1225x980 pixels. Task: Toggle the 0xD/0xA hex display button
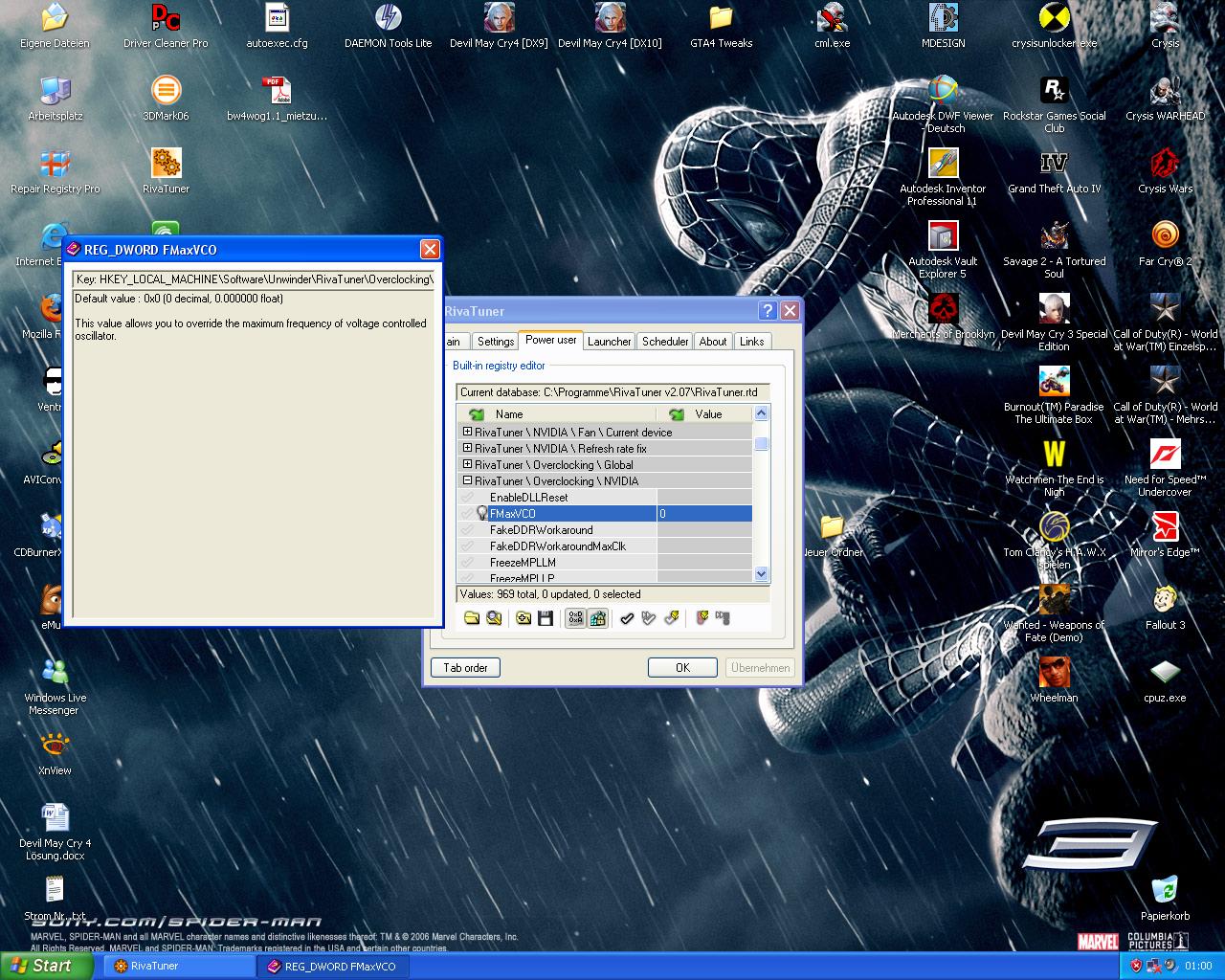pyautogui.click(x=575, y=618)
